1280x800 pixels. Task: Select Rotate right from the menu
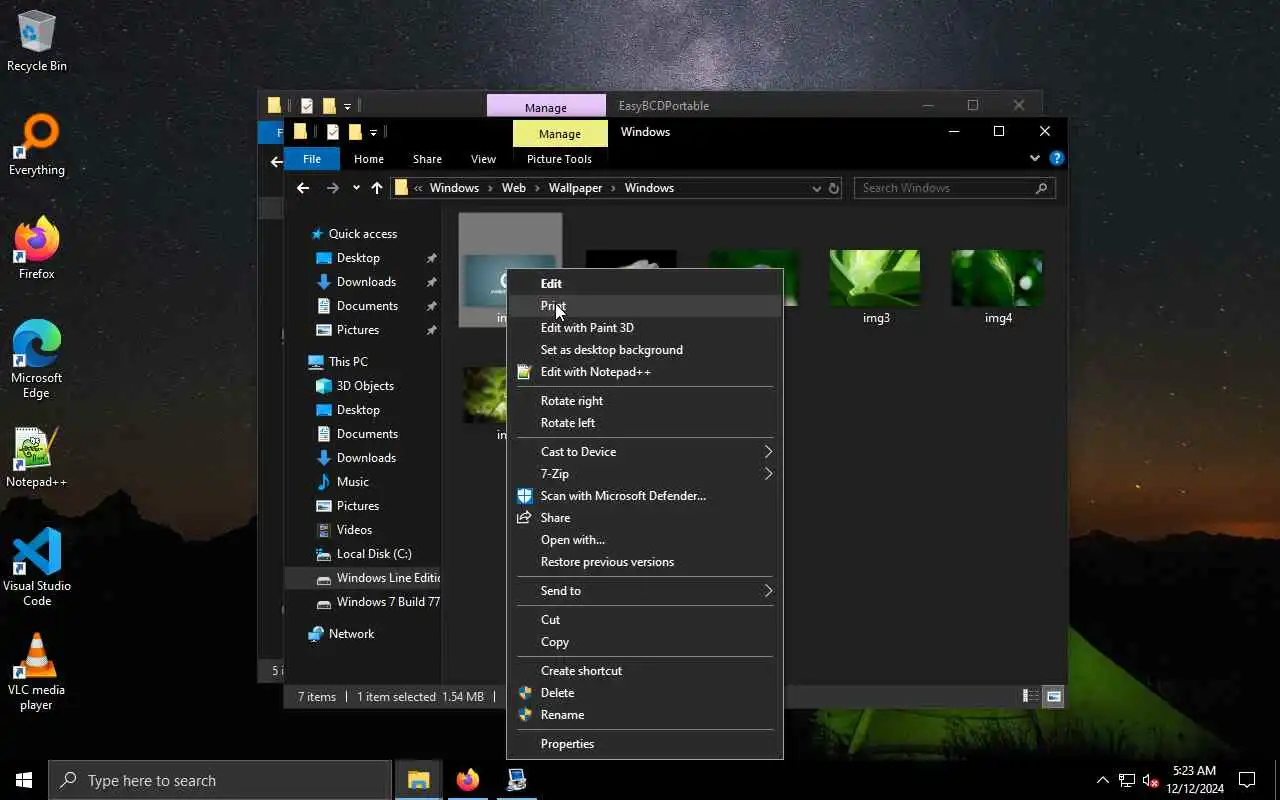click(x=645, y=401)
